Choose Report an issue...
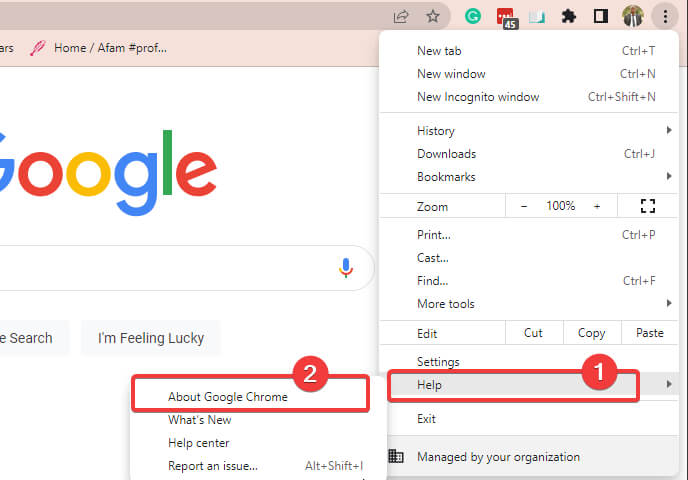The width and height of the screenshot is (688, 480). (x=259, y=466)
